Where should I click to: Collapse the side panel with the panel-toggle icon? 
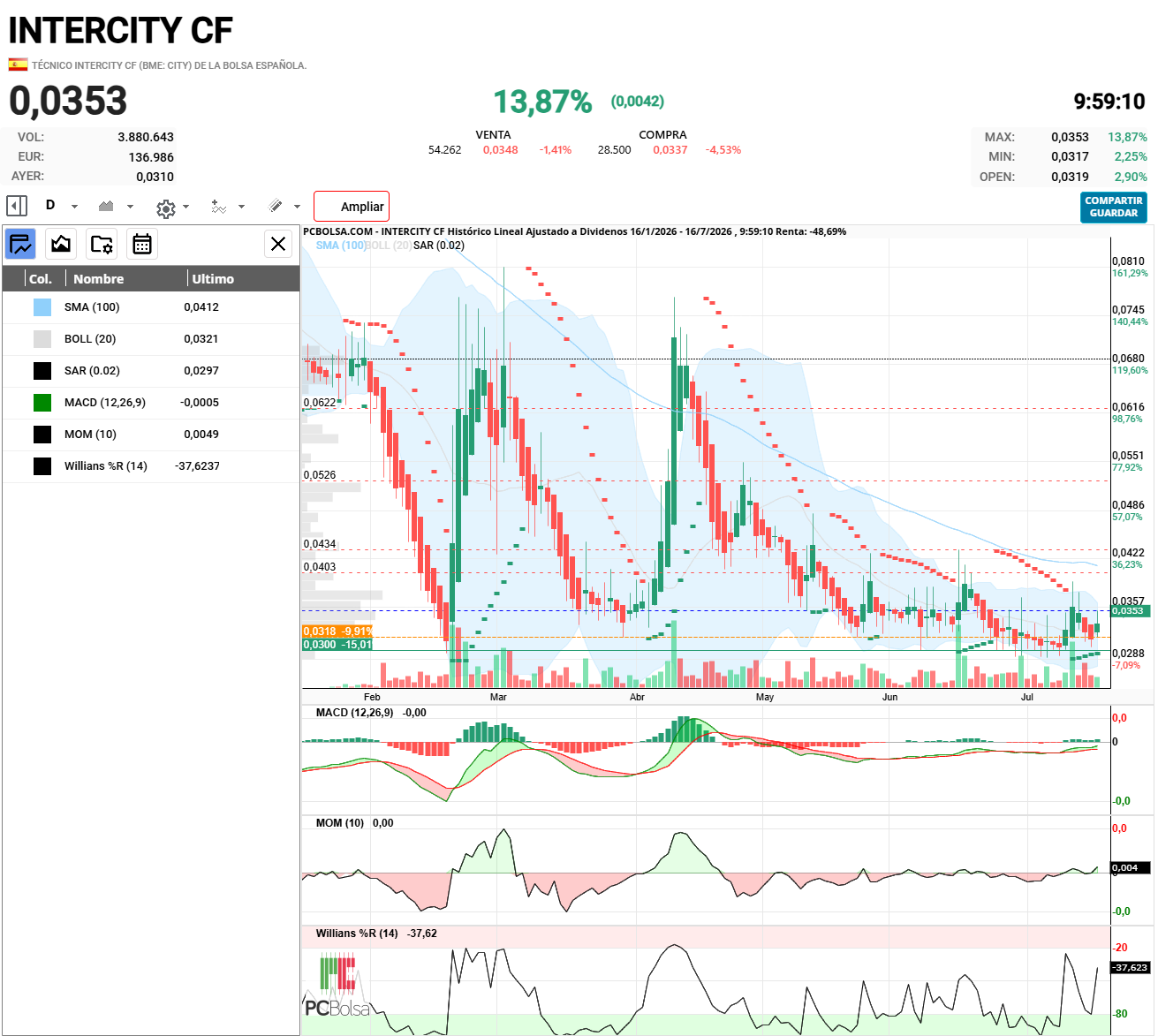(17, 206)
